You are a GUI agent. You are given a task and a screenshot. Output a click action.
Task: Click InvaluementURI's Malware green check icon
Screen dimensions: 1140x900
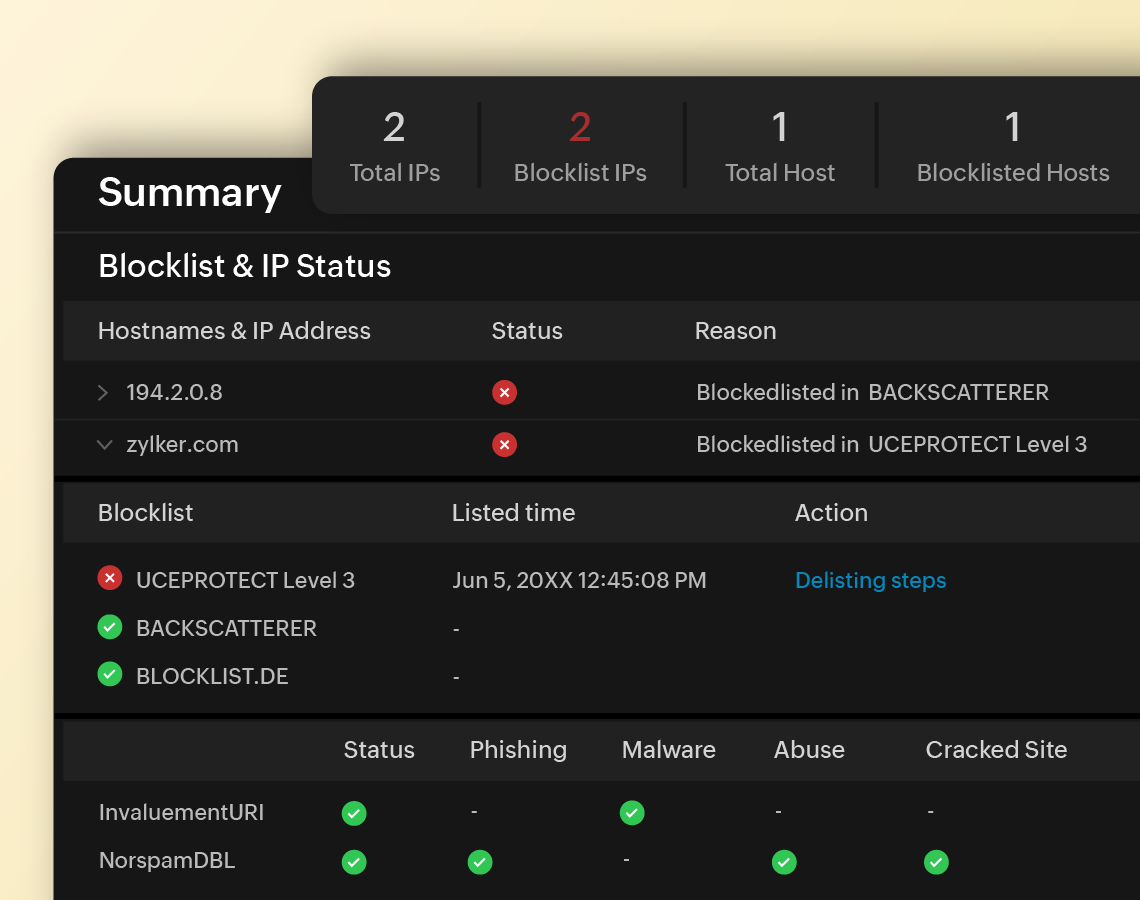(x=632, y=813)
